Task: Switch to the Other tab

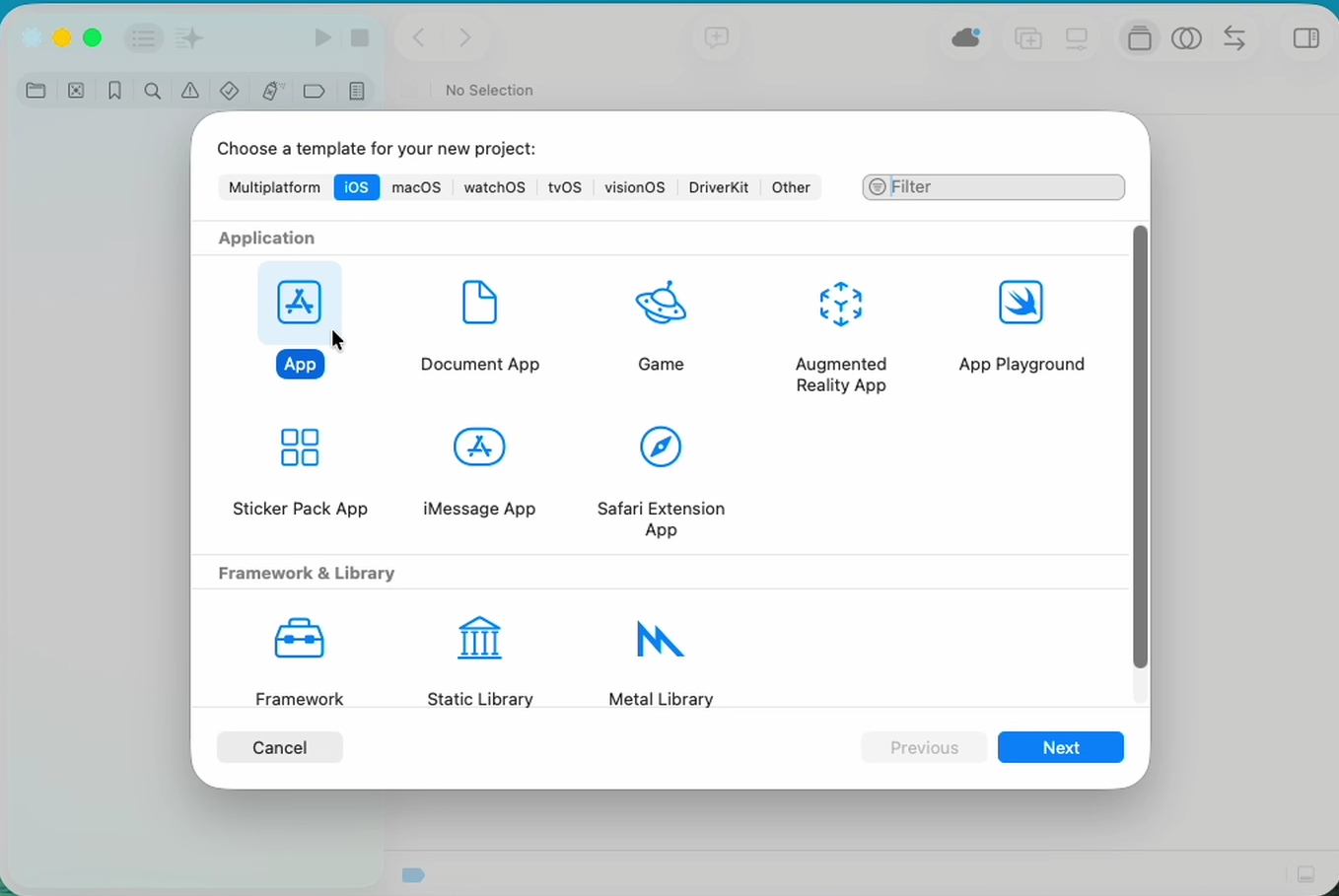Action: coord(791,187)
